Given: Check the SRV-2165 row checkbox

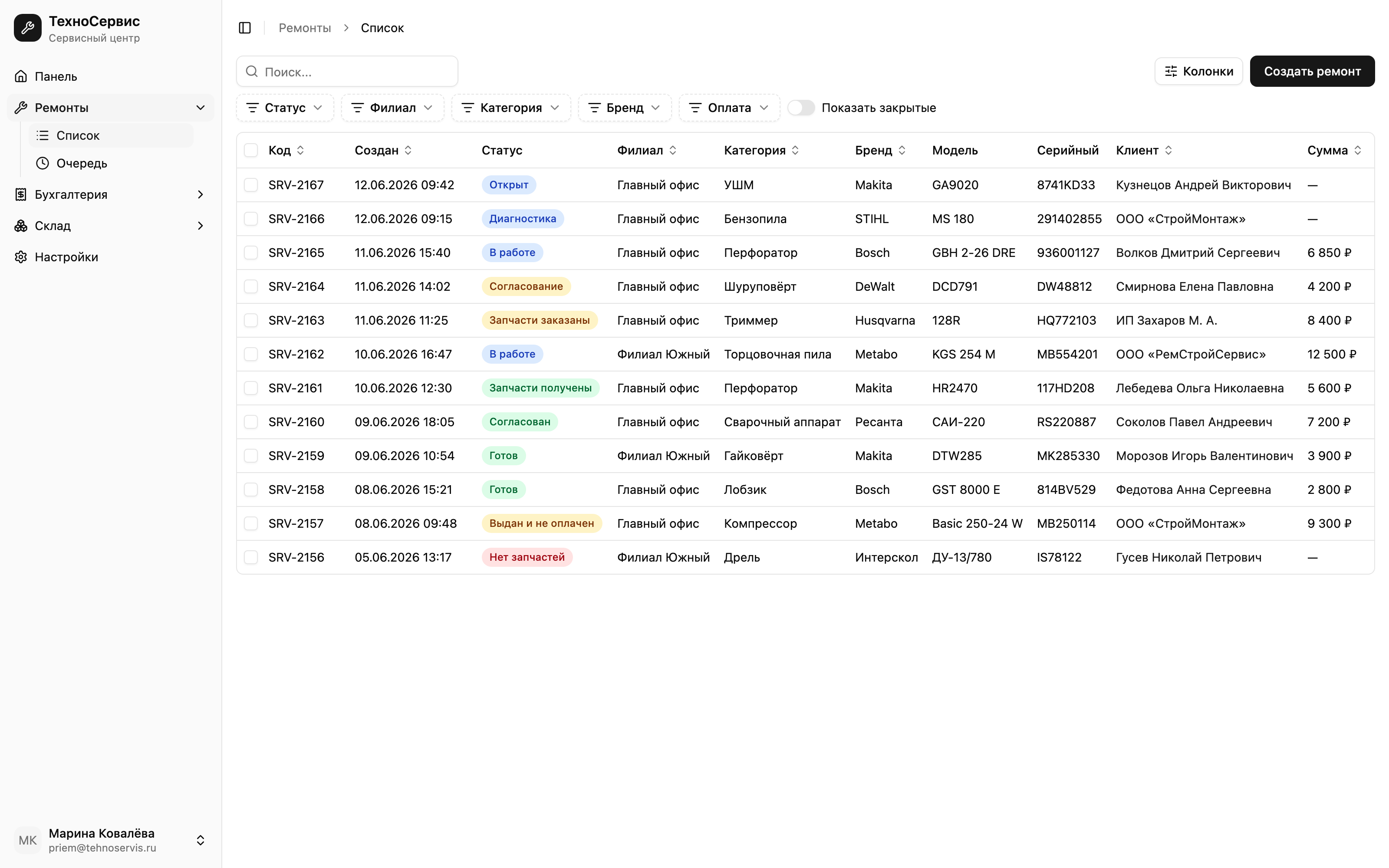Looking at the screenshot, I should [251, 253].
